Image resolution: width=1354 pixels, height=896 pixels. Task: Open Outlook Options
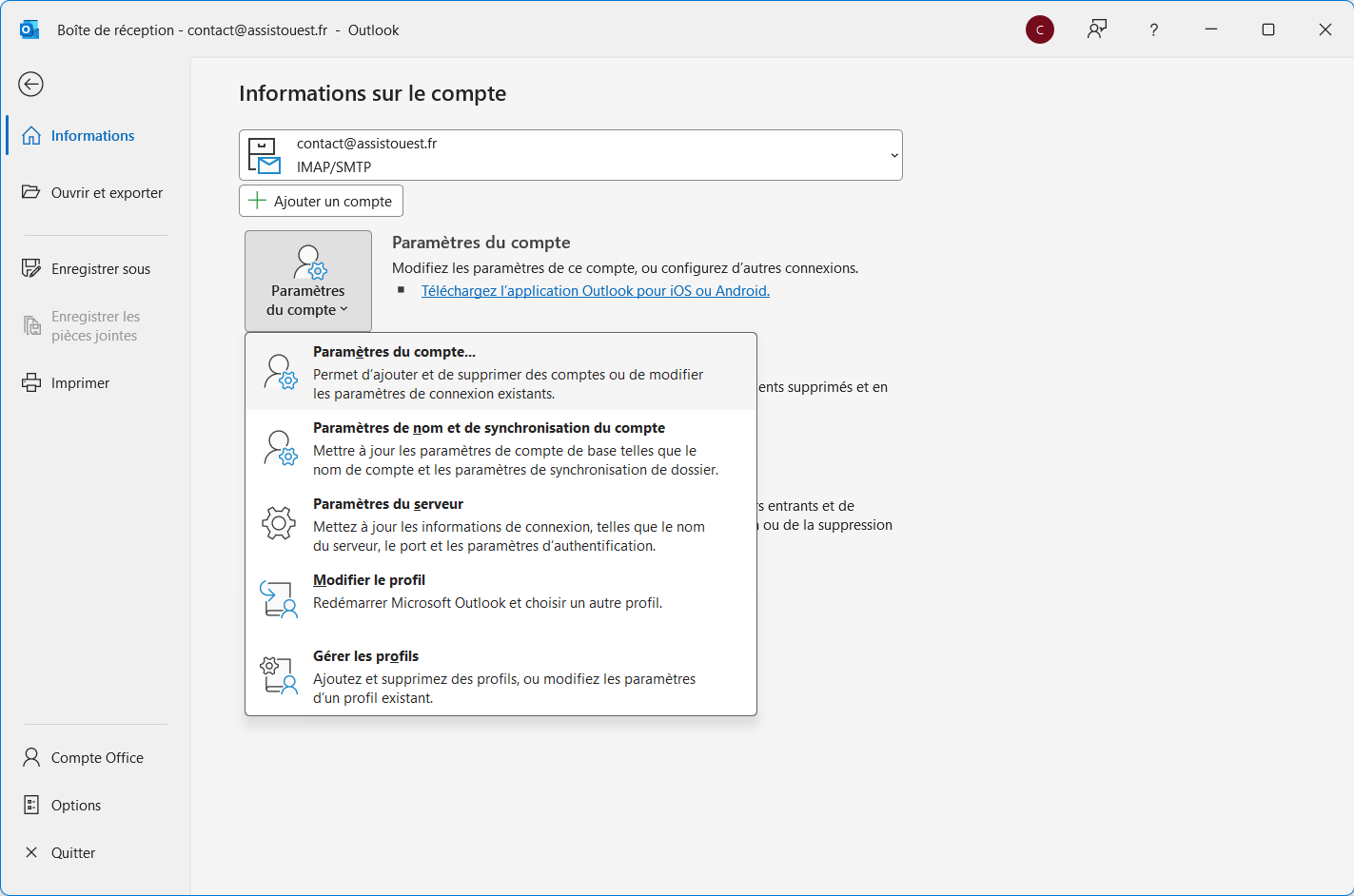pyautogui.click(x=93, y=805)
